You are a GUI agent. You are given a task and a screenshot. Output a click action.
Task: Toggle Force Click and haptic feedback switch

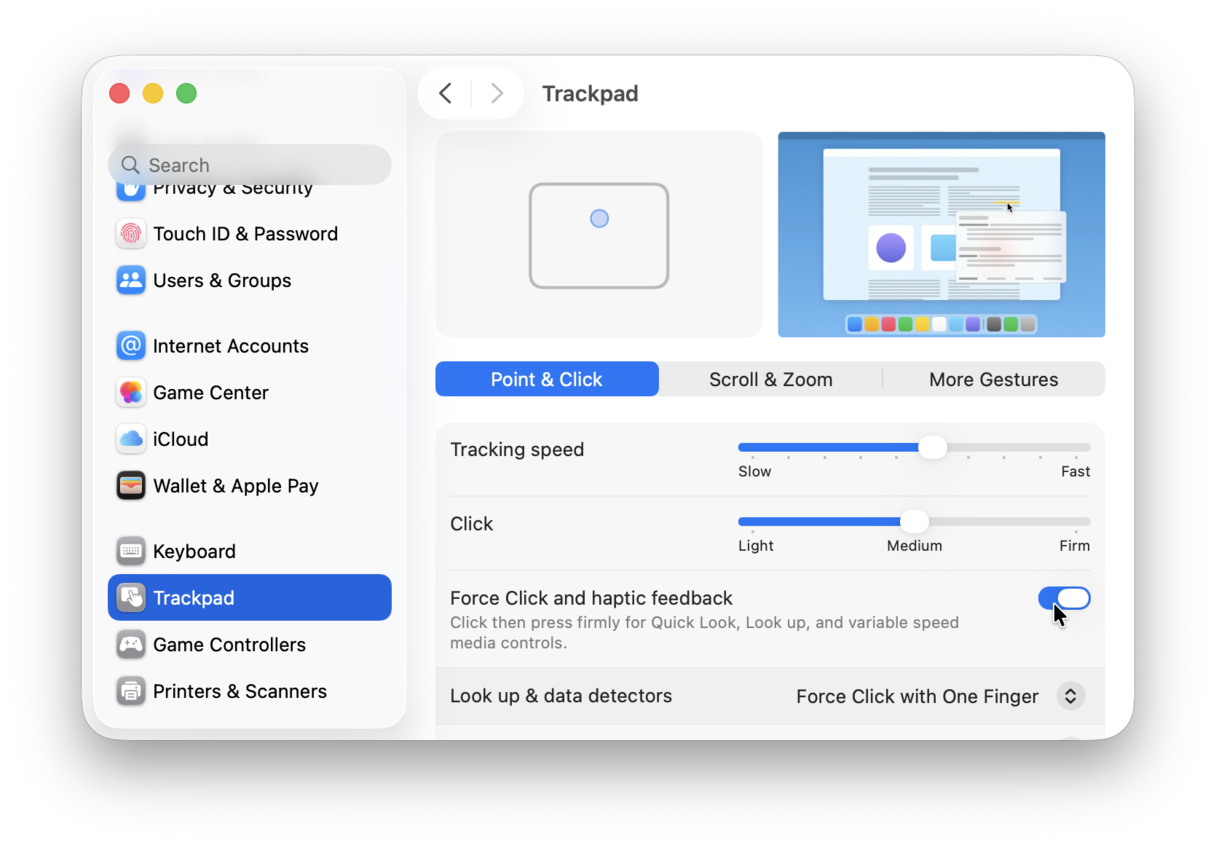1064,598
